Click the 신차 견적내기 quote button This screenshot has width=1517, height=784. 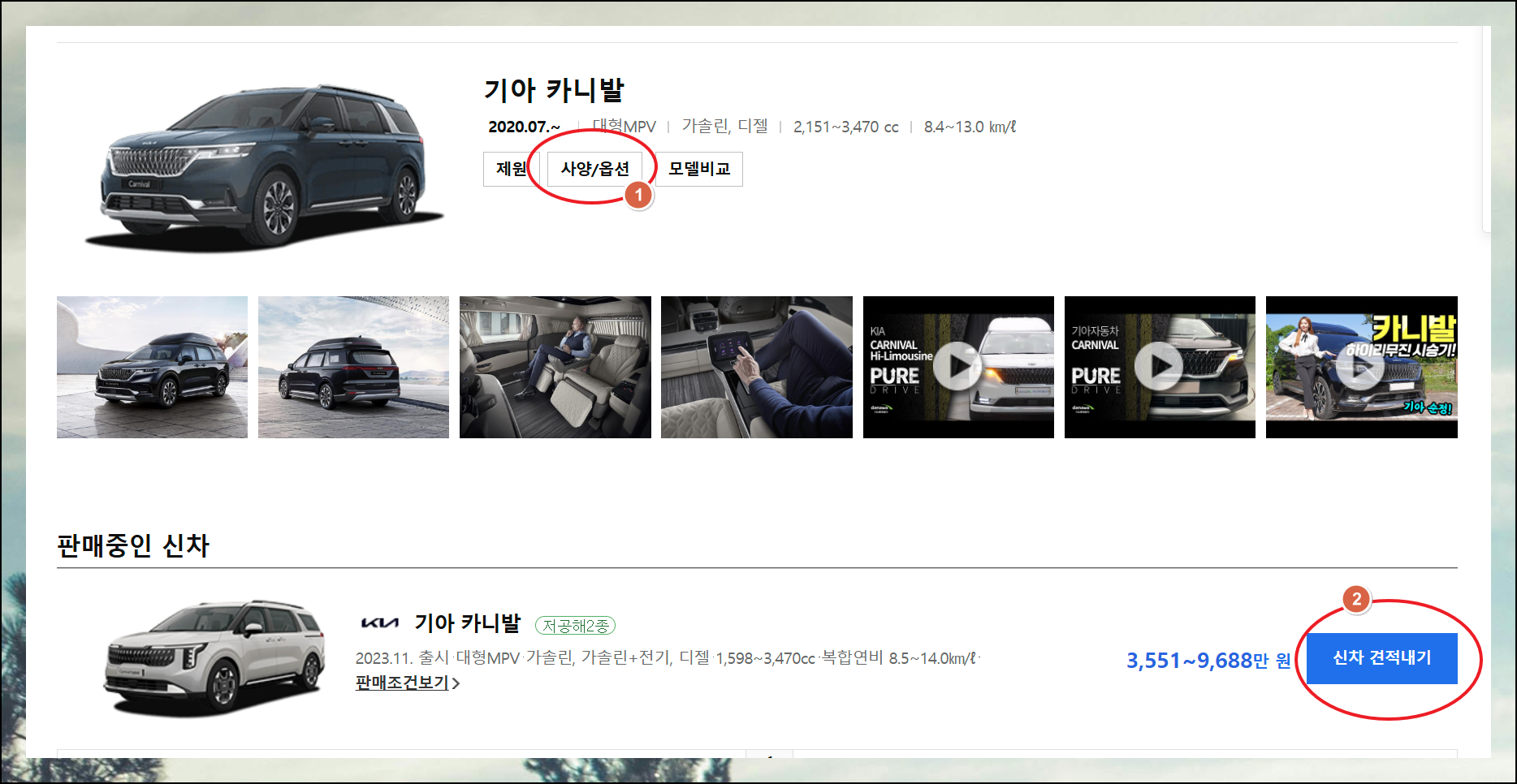click(x=1381, y=658)
